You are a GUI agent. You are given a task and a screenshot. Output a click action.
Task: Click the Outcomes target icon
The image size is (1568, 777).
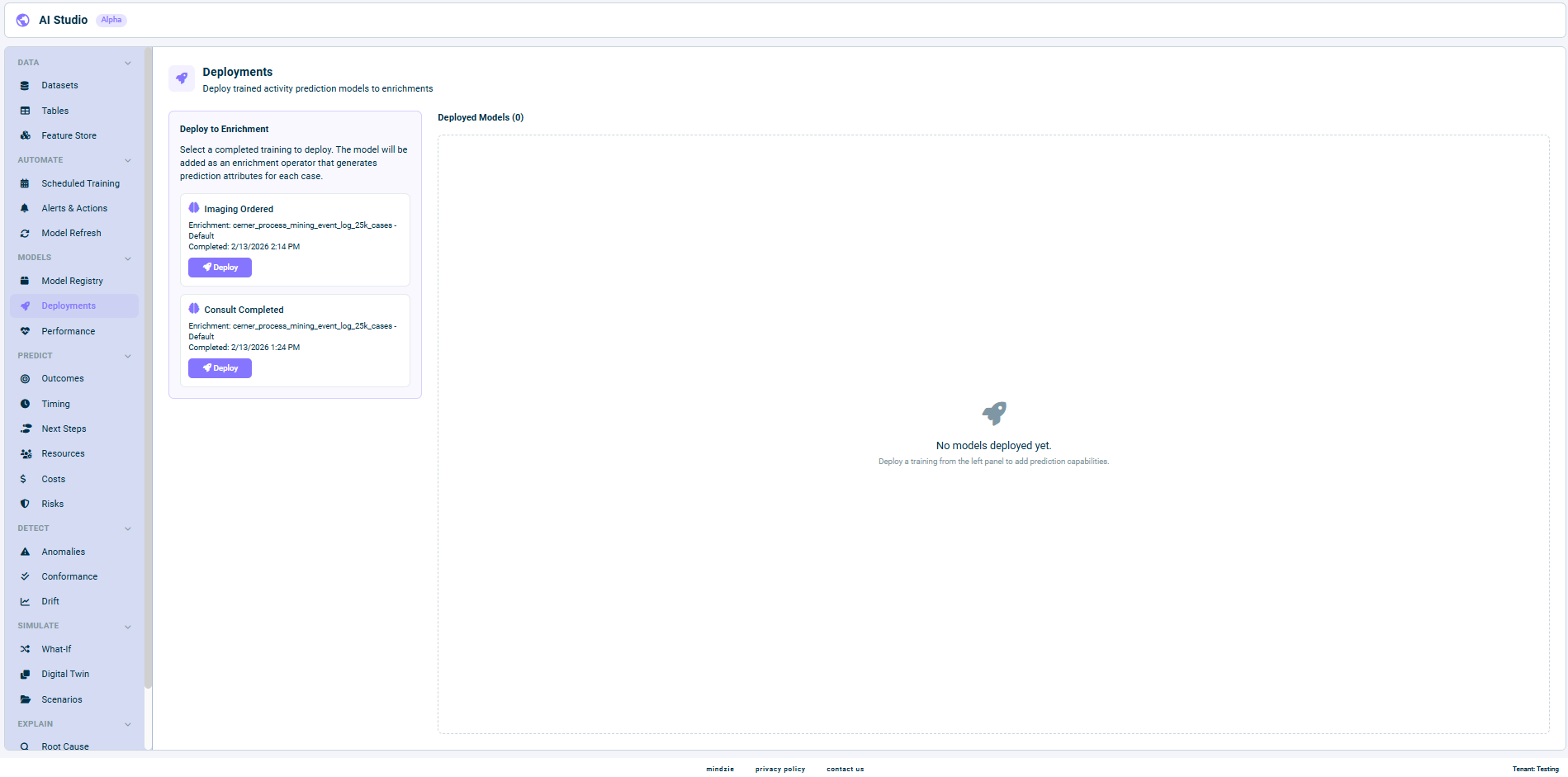[x=25, y=379]
